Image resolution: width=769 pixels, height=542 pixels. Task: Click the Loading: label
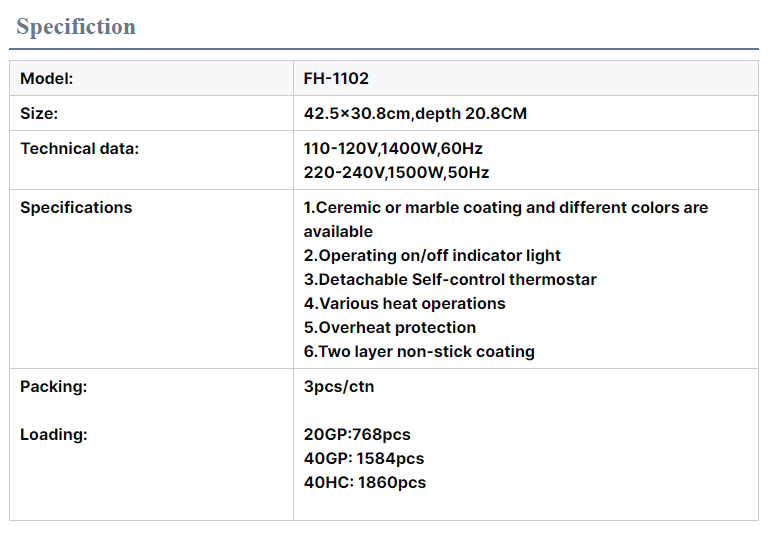[53, 435]
